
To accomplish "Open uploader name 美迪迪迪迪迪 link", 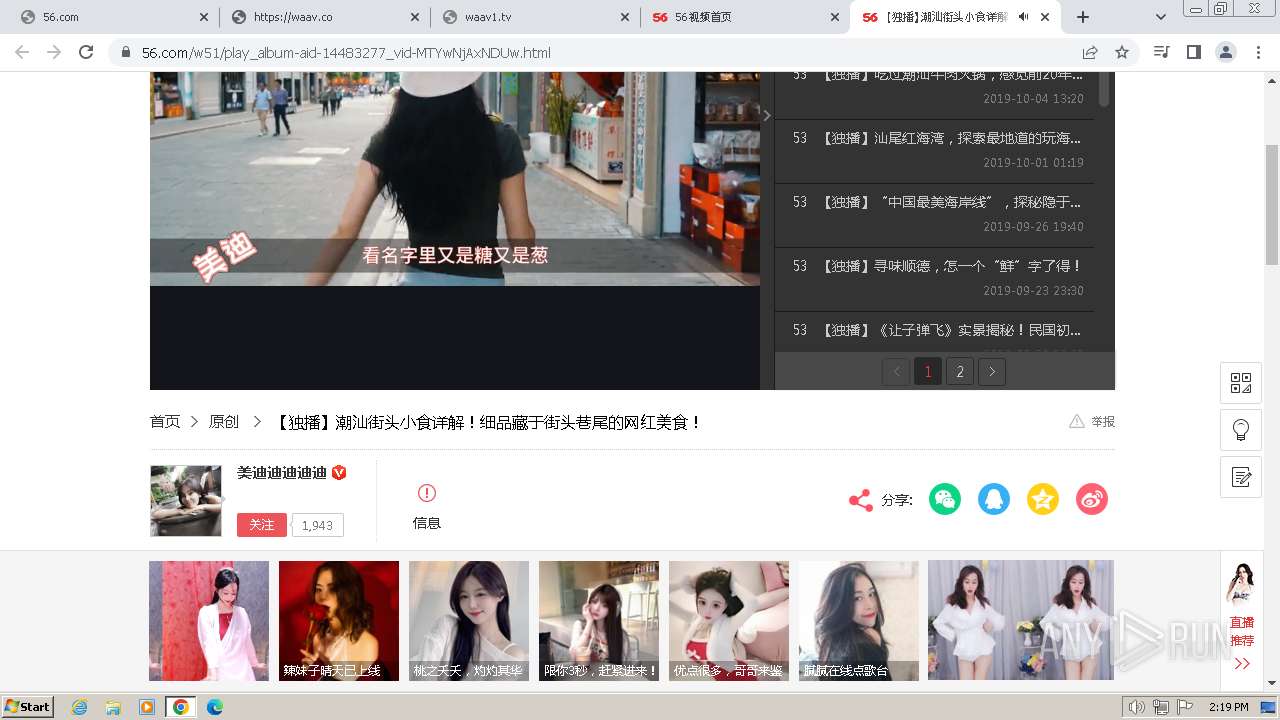I will (x=282, y=472).
